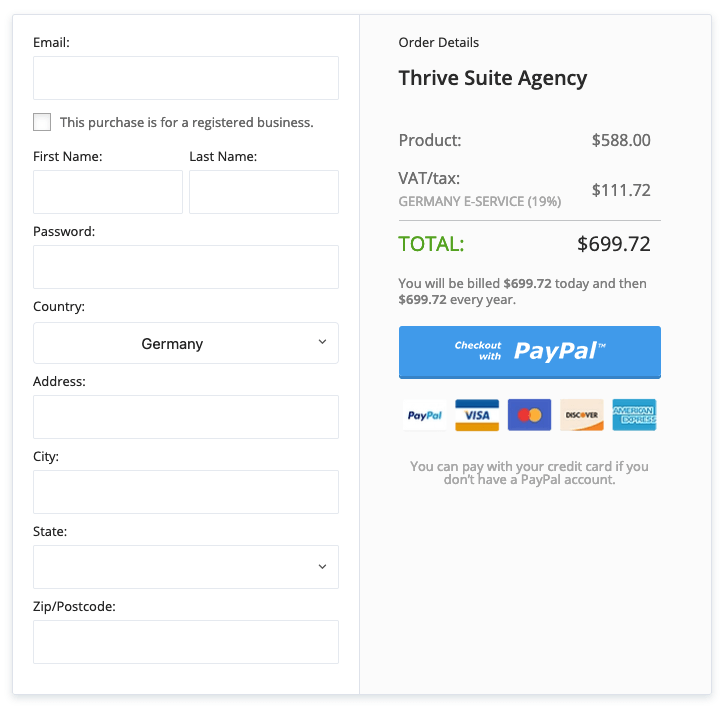Screen dimensions: 728x713
Task: Click the Zip/Postcode input field
Action: click(x=185, y=642)
